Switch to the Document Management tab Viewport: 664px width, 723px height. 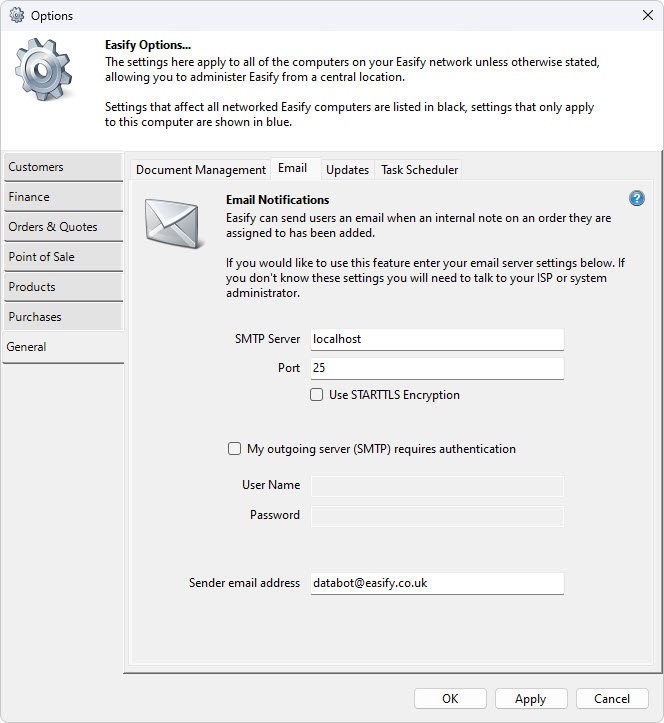(x=200, y=170)
